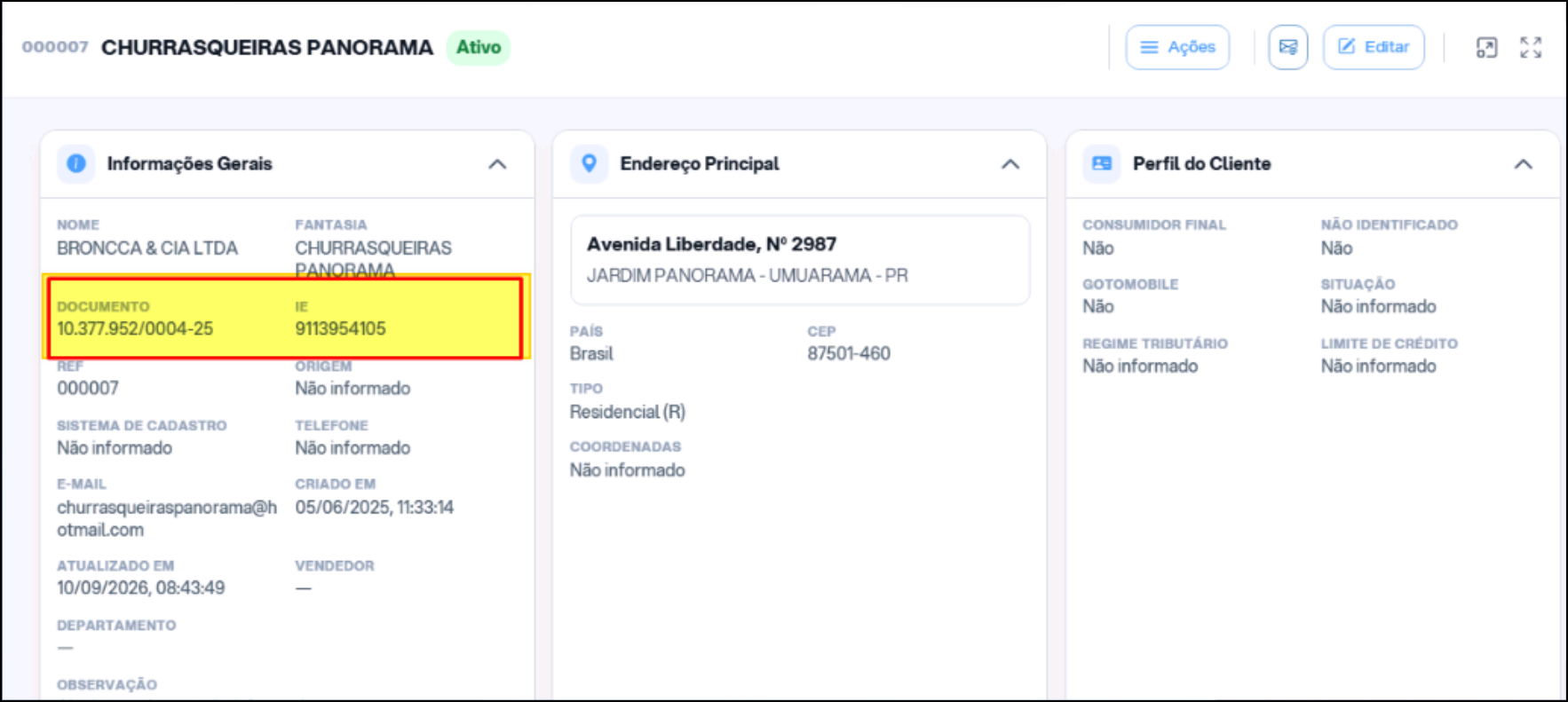Viewport: 1568px width, 702px height.
Task: Collapse the Endereço Principal panel
Action: pos(1010,164)
